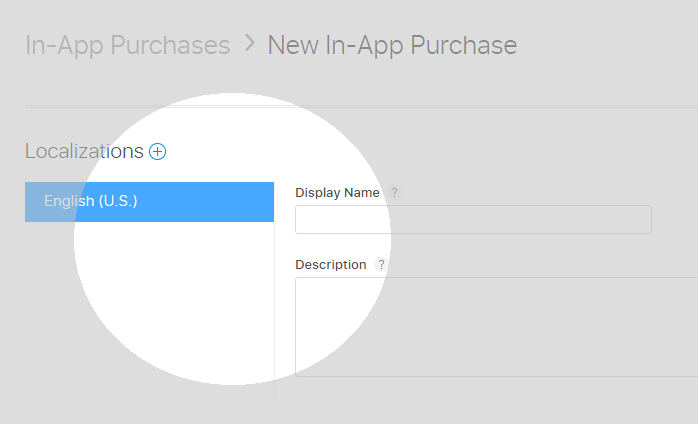Screen dimensions: 698x424
Task: Focus the Display Name text field
Action: point(472,220)
